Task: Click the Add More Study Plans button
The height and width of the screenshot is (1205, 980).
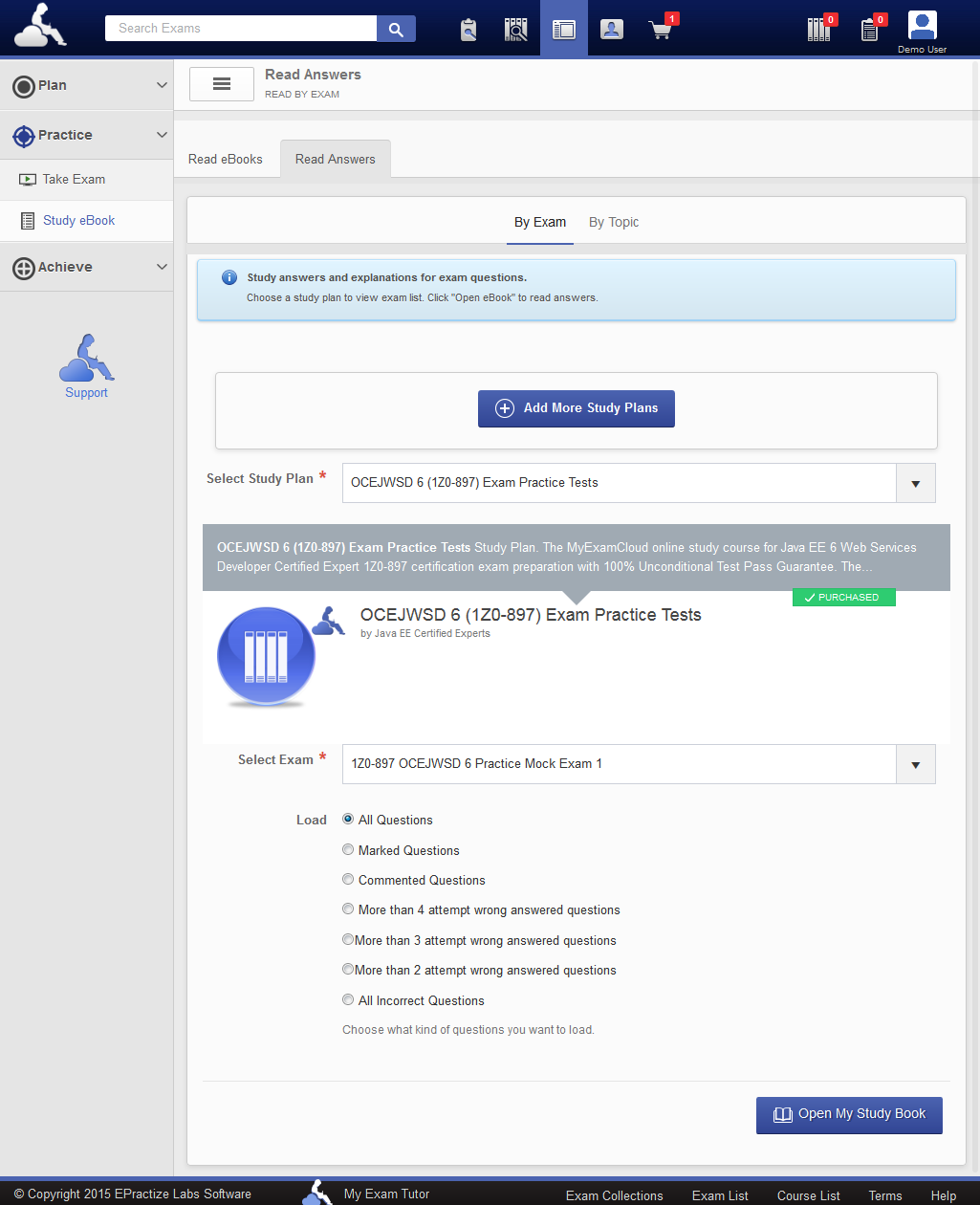Action: pyautogui.click(x=577, y=408)
